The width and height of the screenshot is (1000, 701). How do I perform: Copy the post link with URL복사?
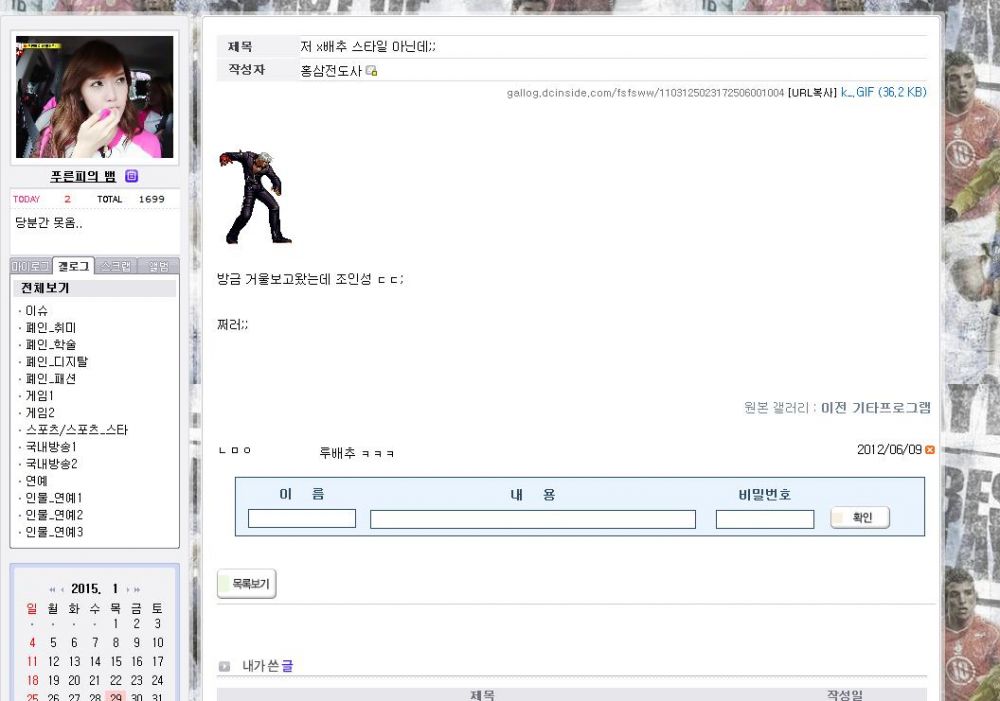812,93
